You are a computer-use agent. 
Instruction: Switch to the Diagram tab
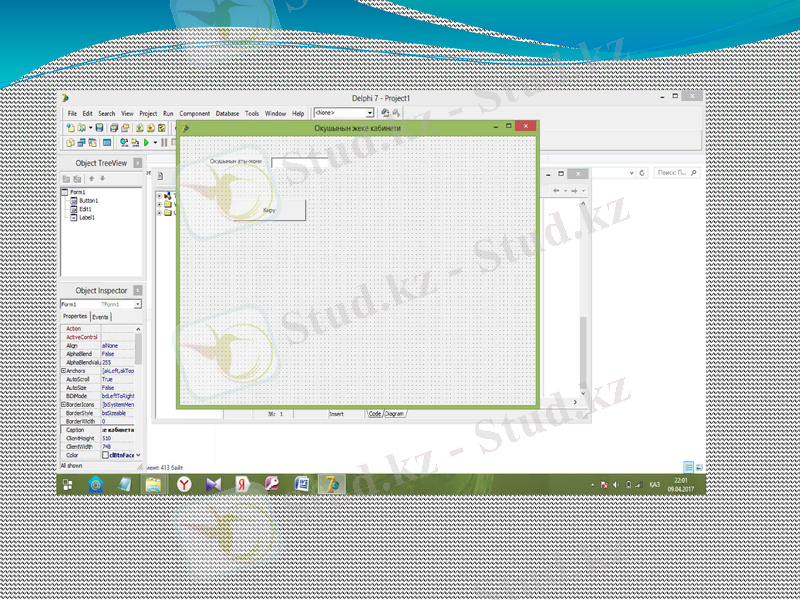point(395,413)
